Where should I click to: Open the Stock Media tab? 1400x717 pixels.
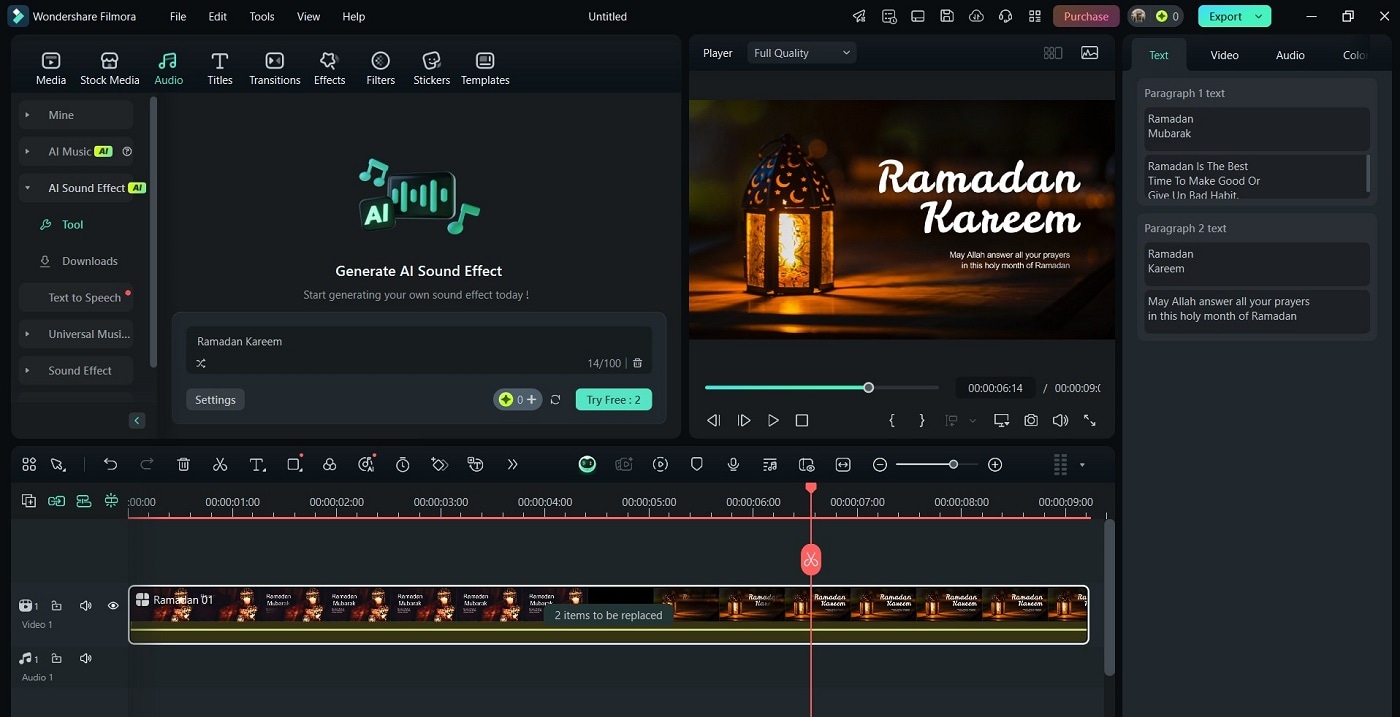pyautogui.click(x=110, y=68)
